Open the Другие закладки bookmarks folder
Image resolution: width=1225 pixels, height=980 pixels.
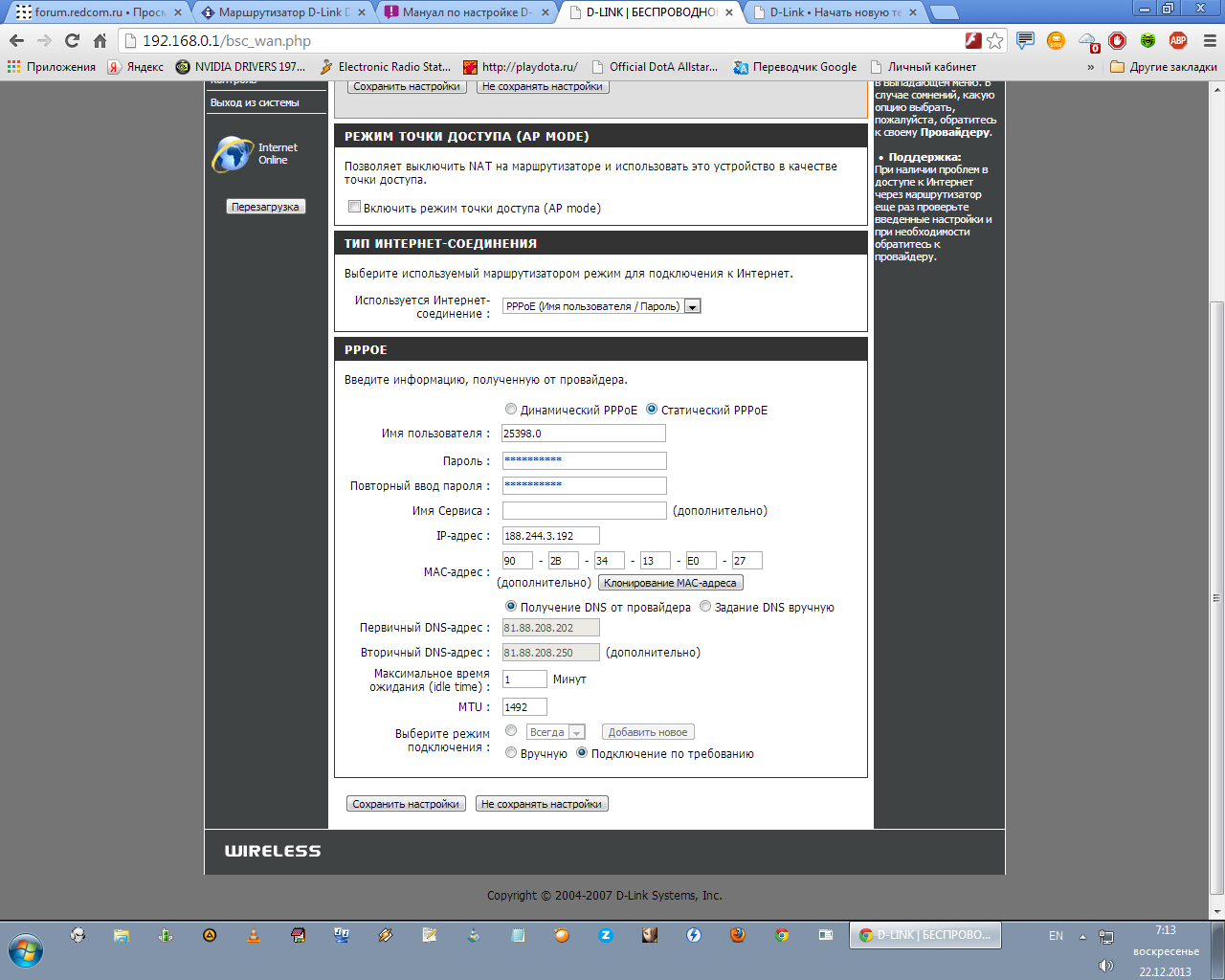tap(1163, 67)
